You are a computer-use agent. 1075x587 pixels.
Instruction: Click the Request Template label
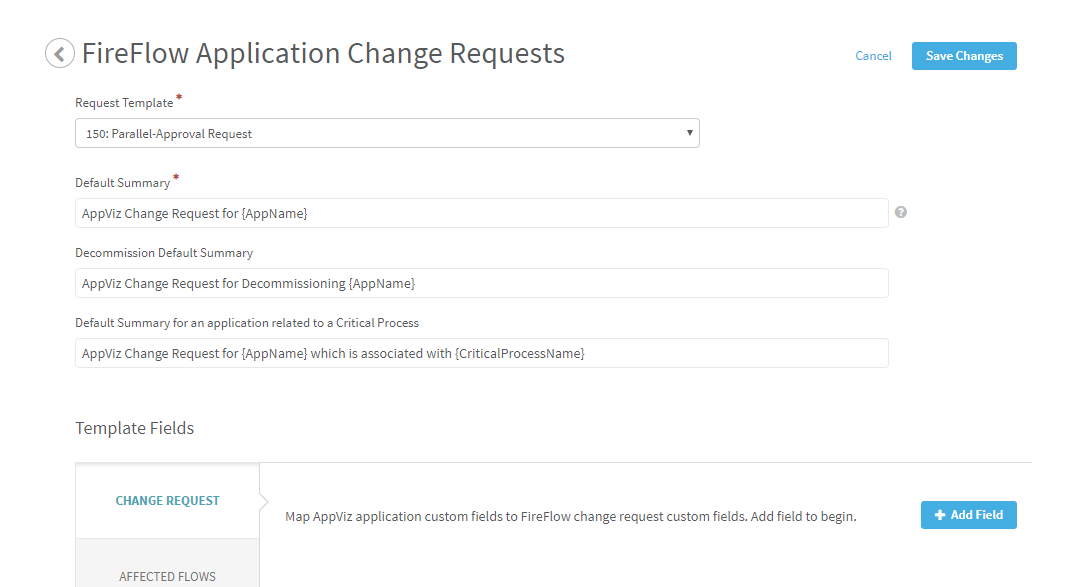pos(124,103)
